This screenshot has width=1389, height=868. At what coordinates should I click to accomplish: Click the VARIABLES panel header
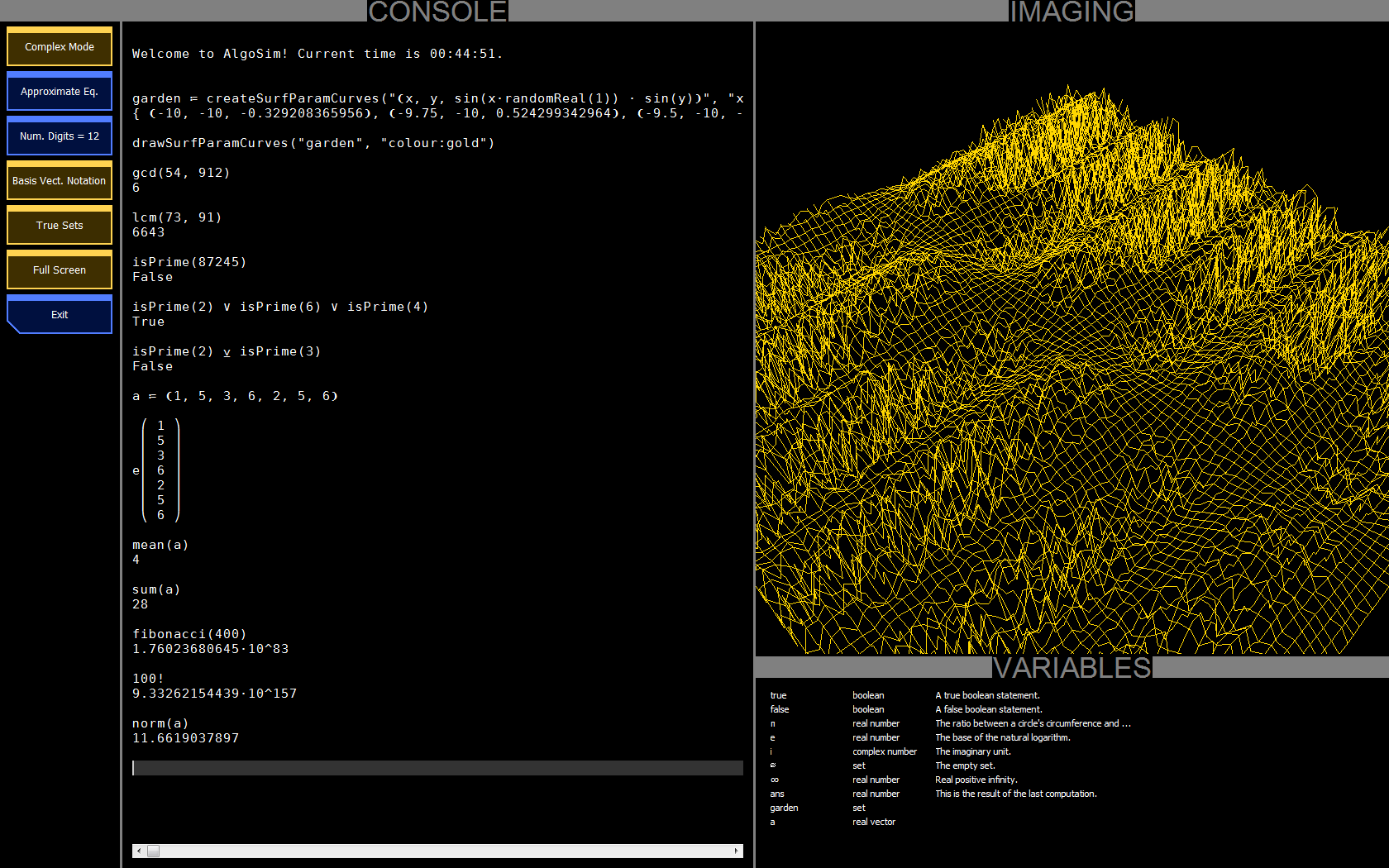pyautogui.click(x=1072, y=667)
